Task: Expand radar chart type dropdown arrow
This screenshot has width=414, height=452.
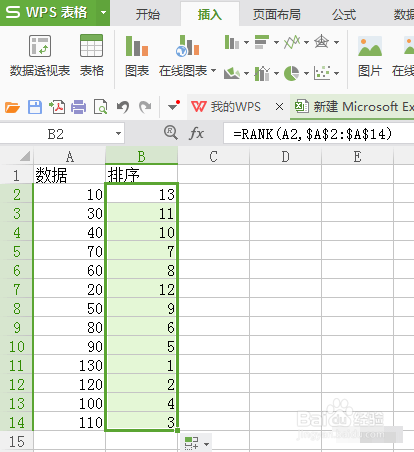Action: click(x=336, y=42)
